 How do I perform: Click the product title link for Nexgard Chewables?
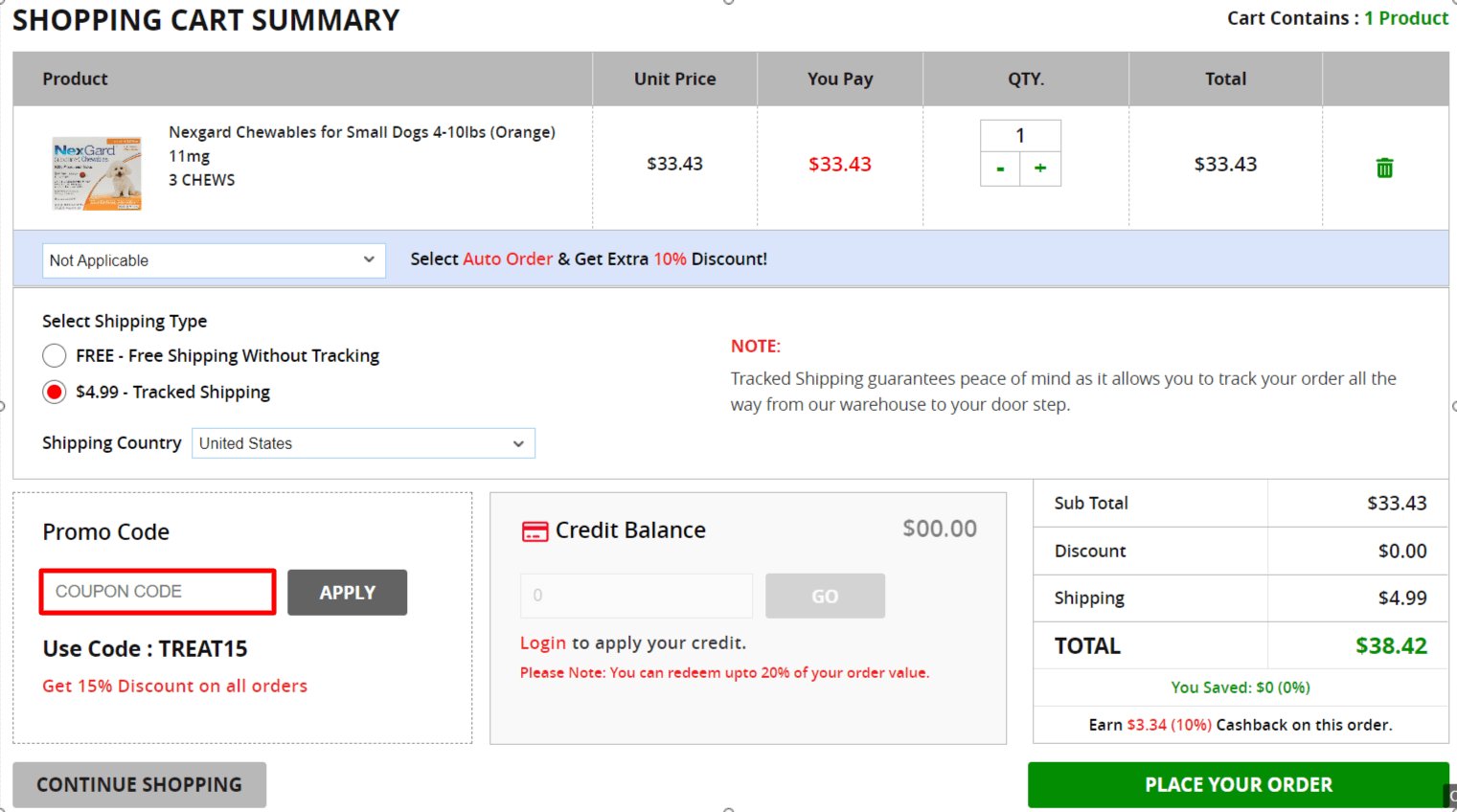[x=362, y=132]
